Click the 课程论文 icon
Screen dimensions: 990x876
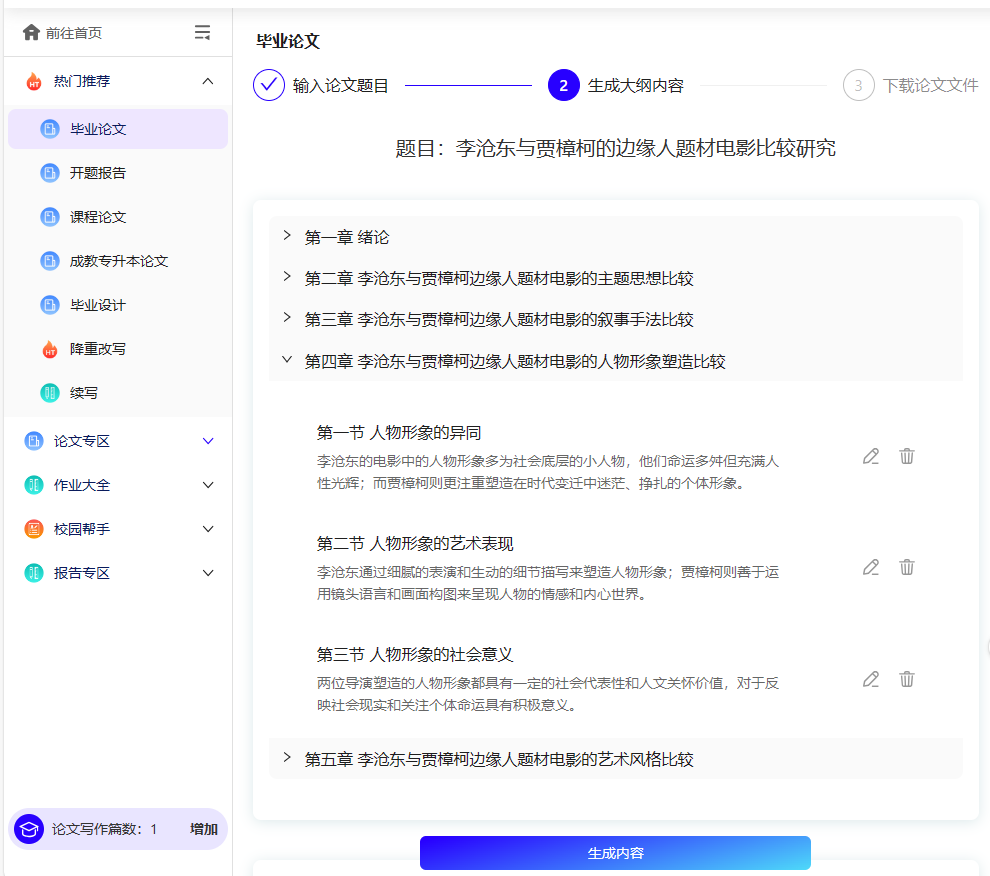point(50,216)
